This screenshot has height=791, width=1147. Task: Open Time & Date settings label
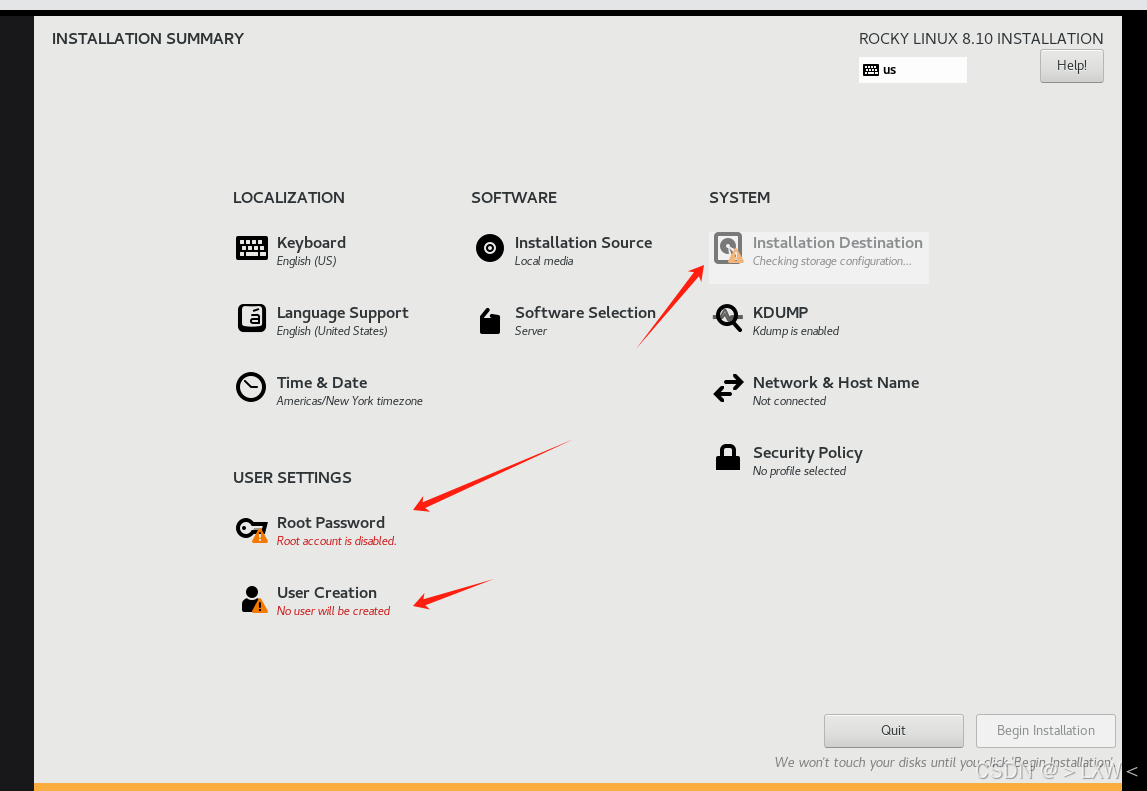tap(322, 382)
